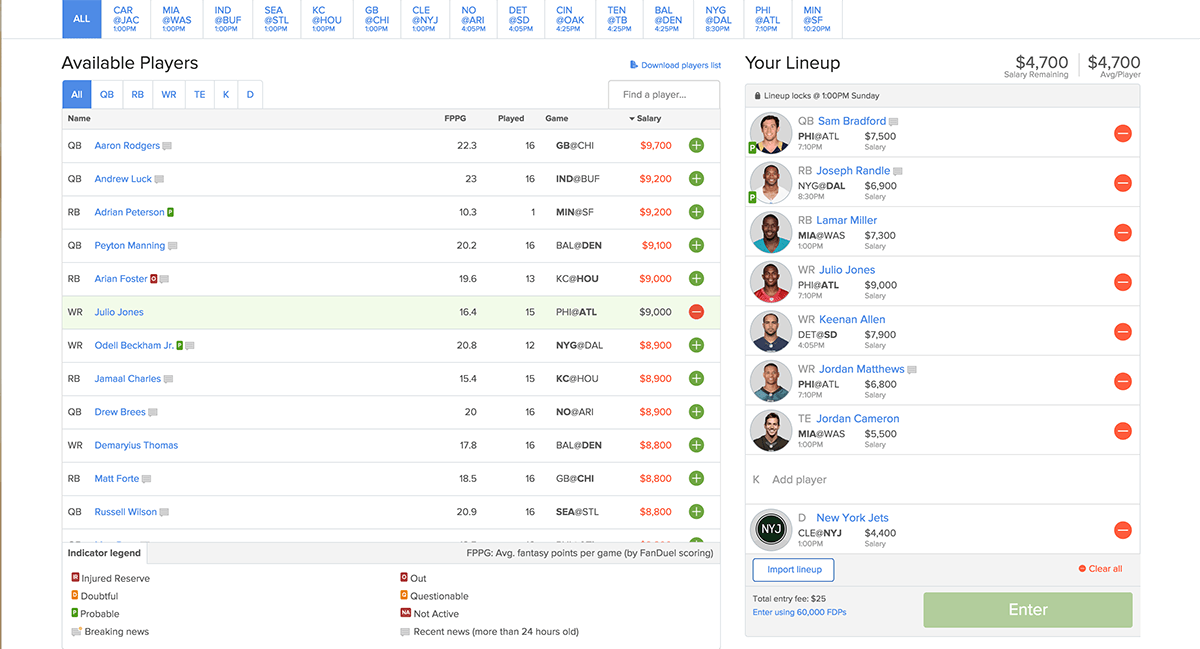Click Sam Bradford's player photo
The height and width of the screenshot is (649, 1200).
point(771,133)
